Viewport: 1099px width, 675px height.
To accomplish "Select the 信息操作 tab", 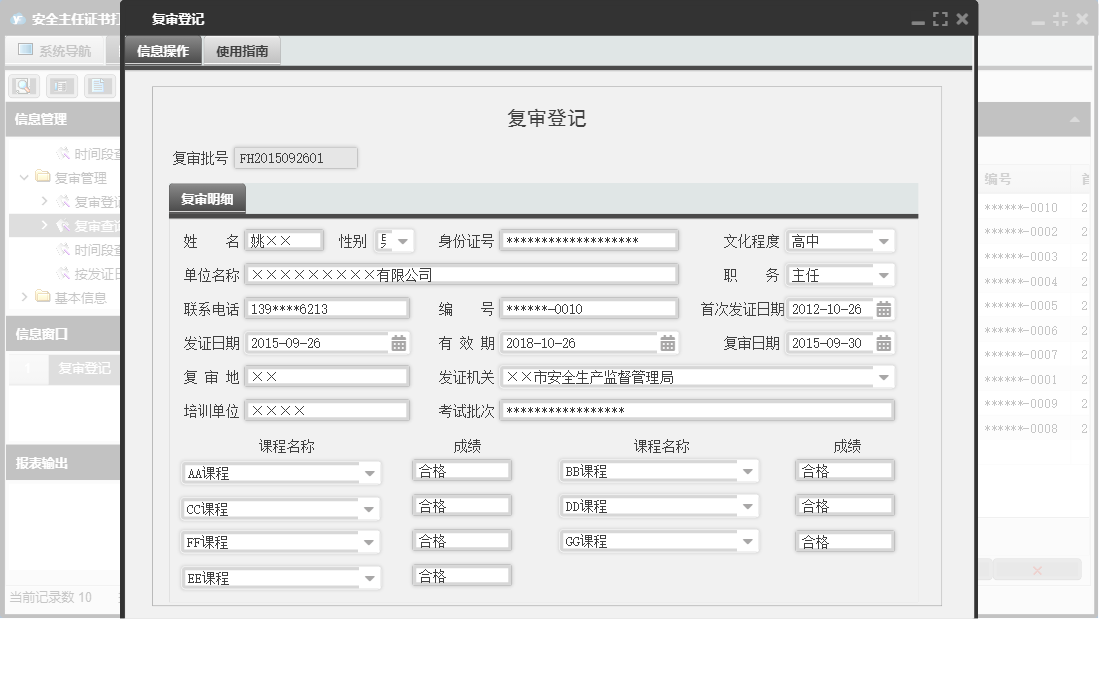I will point(161,50).
